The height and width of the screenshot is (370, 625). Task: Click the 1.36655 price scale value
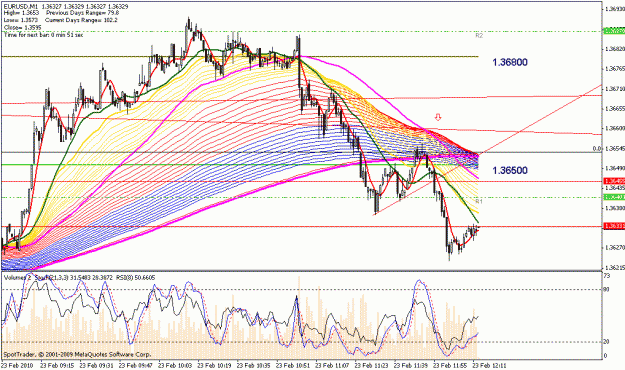pos(615,108)
